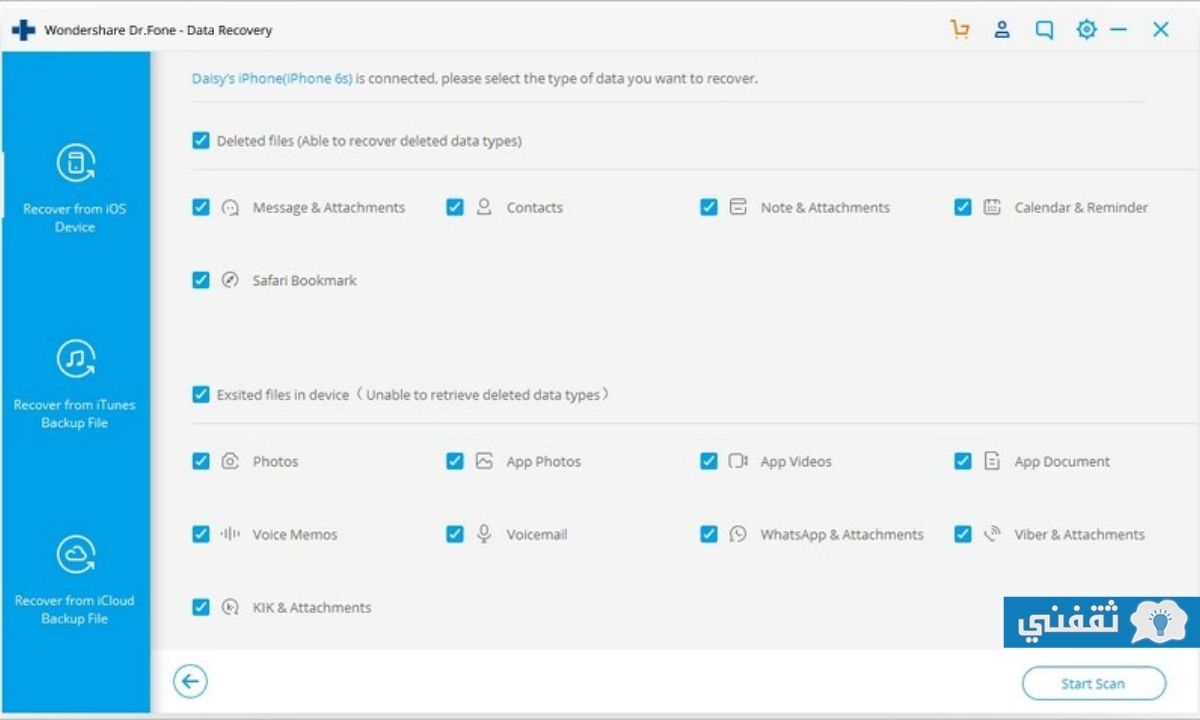Screen dimensions: 1200x720
Task: Disable WhatsApp & Attachments checkbox
Action: pyautogui.click(x=709, y=534)
